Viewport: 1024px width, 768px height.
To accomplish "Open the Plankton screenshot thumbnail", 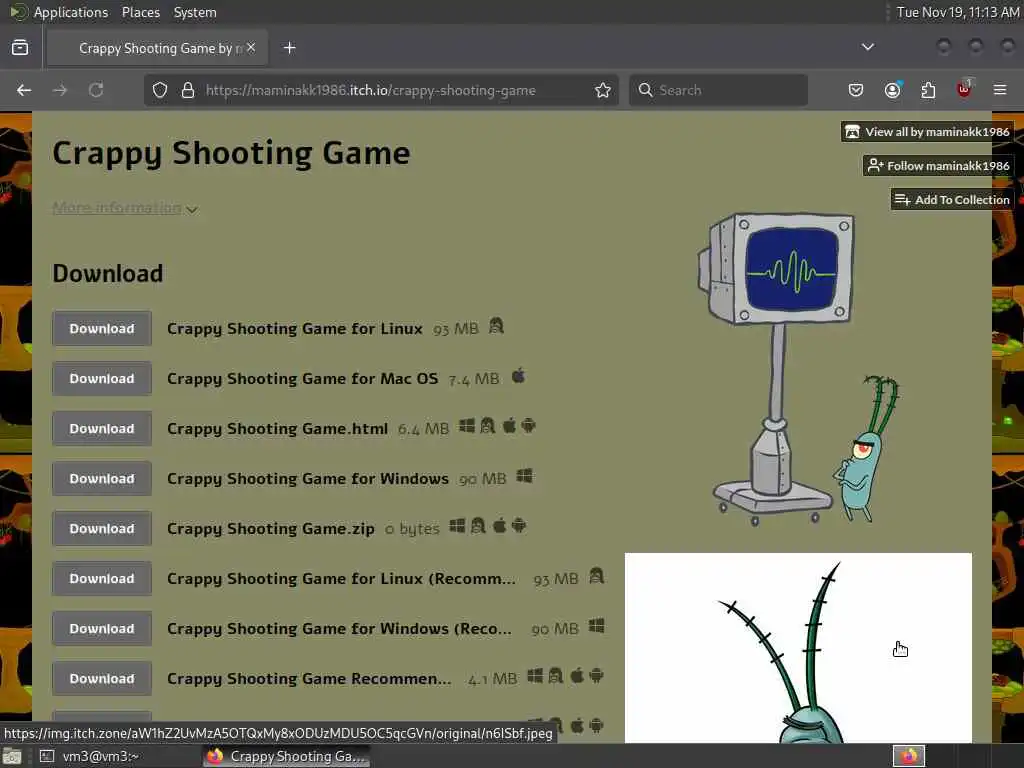I will (x=798, y=648).
